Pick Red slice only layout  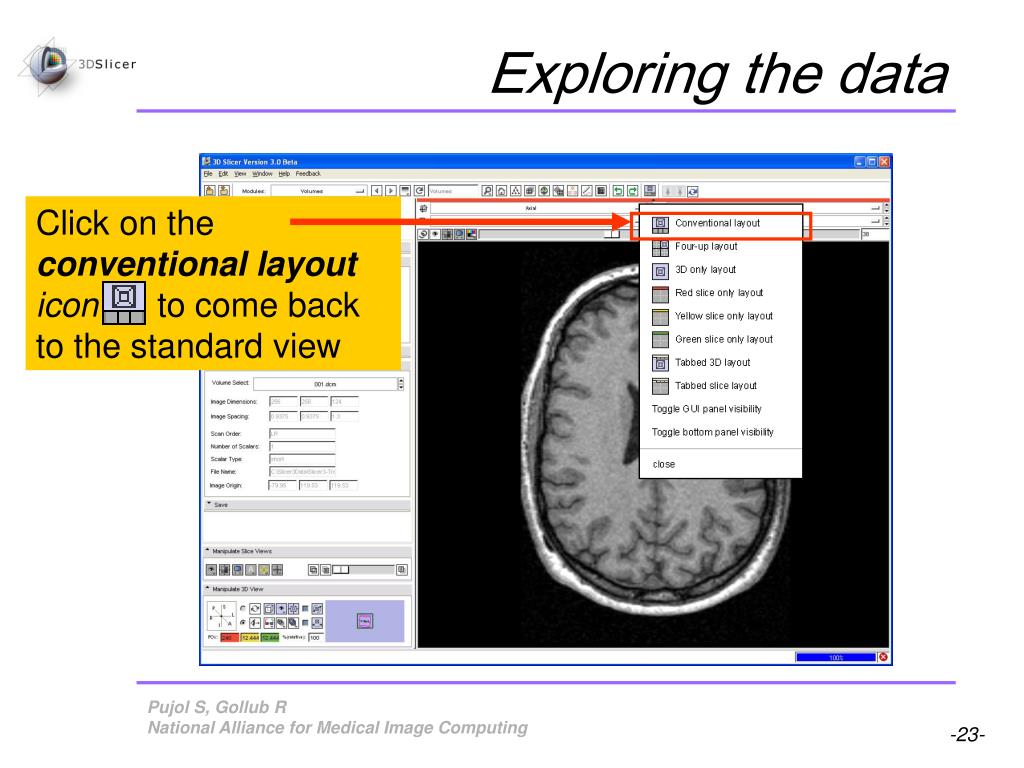coord(720,293)
